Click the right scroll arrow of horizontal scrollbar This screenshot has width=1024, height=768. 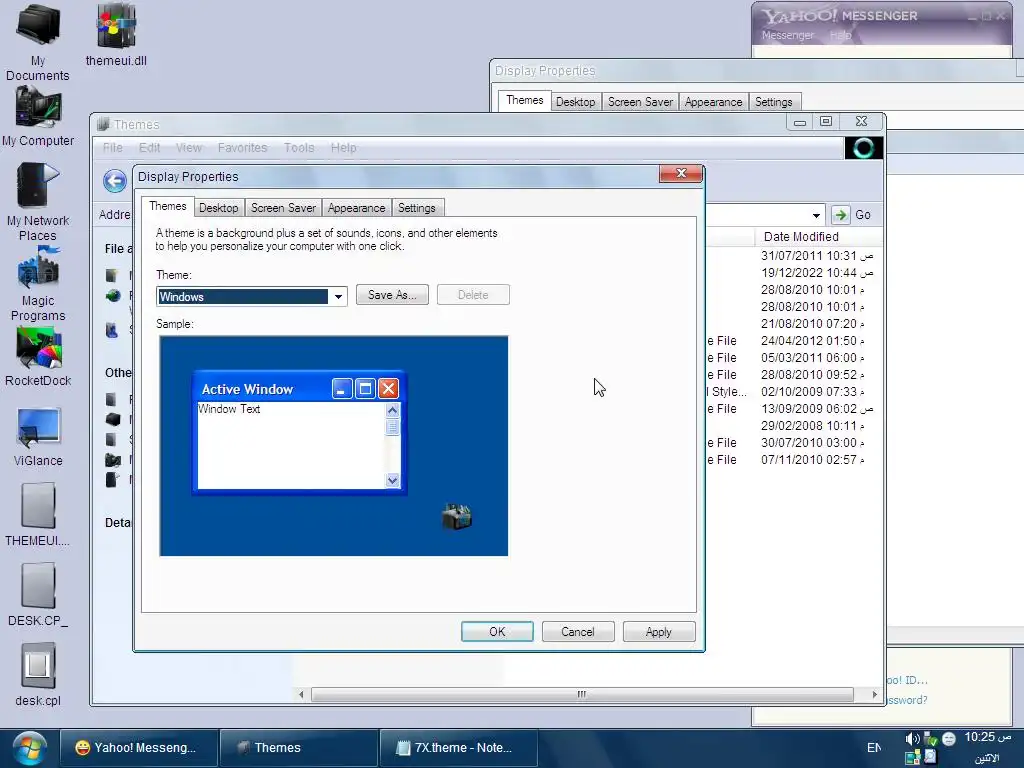coord(874,694)
